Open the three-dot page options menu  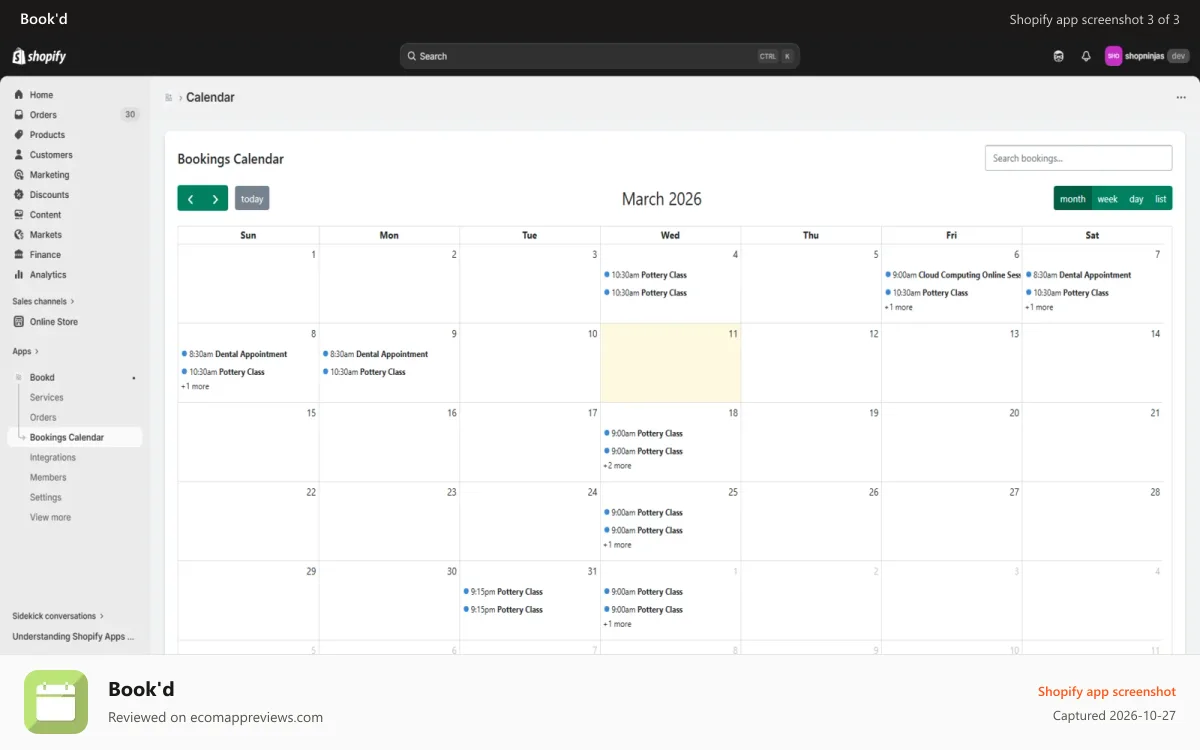point(1181,98)
